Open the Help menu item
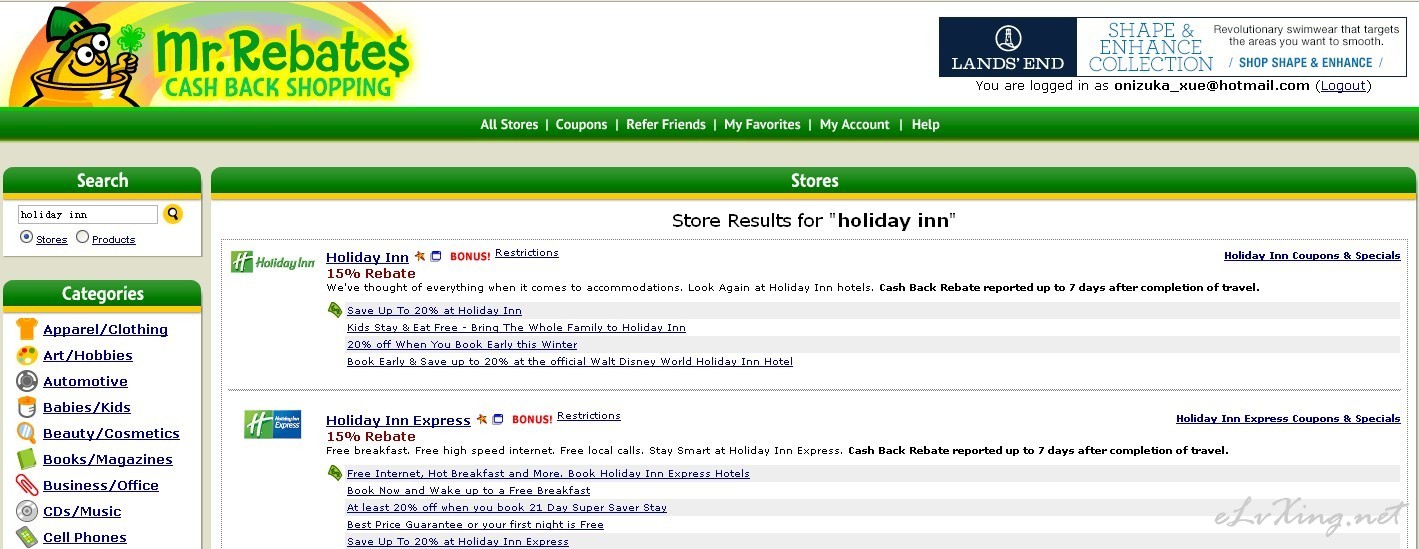The image size is (1419, 549). [925, 125]
